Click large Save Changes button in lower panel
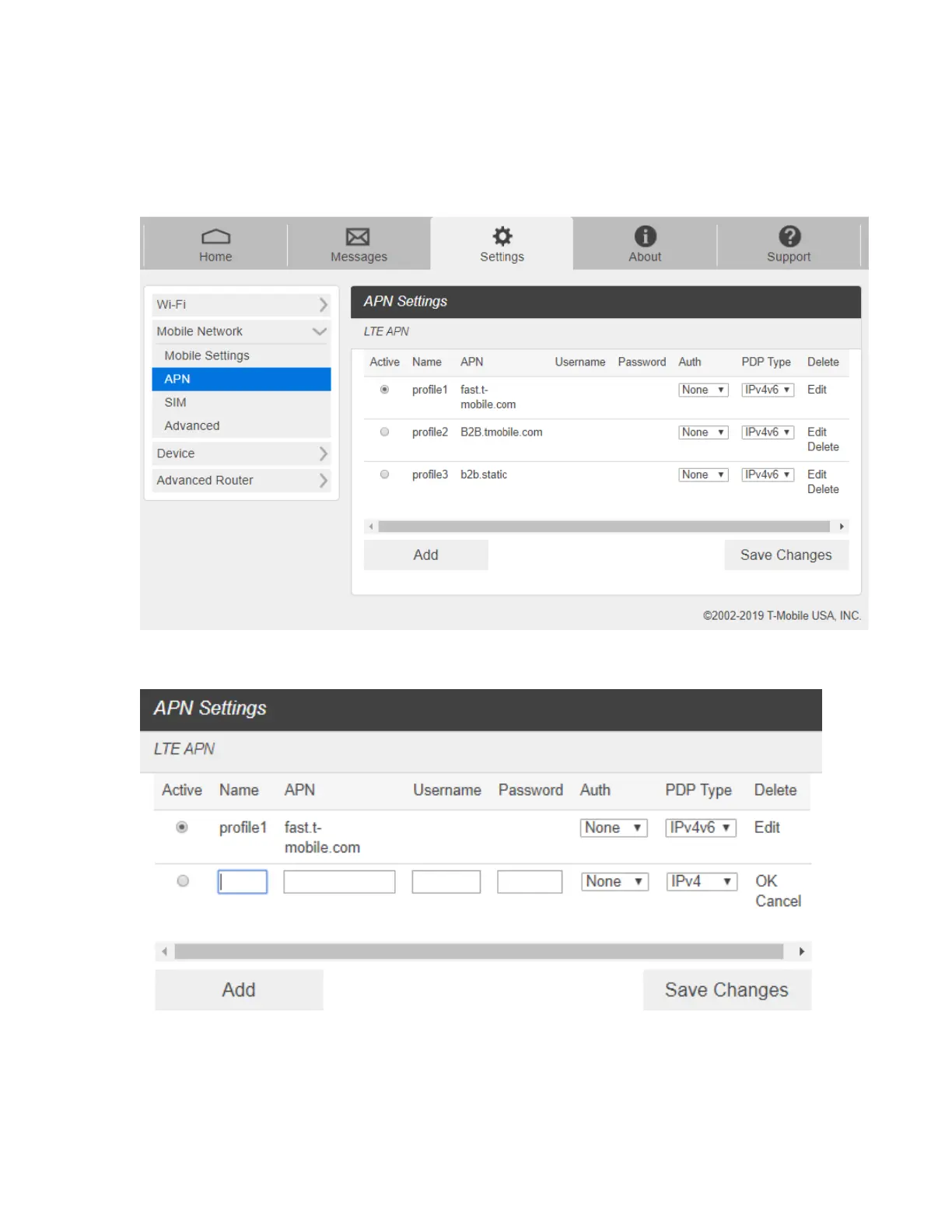 point(727,990)
